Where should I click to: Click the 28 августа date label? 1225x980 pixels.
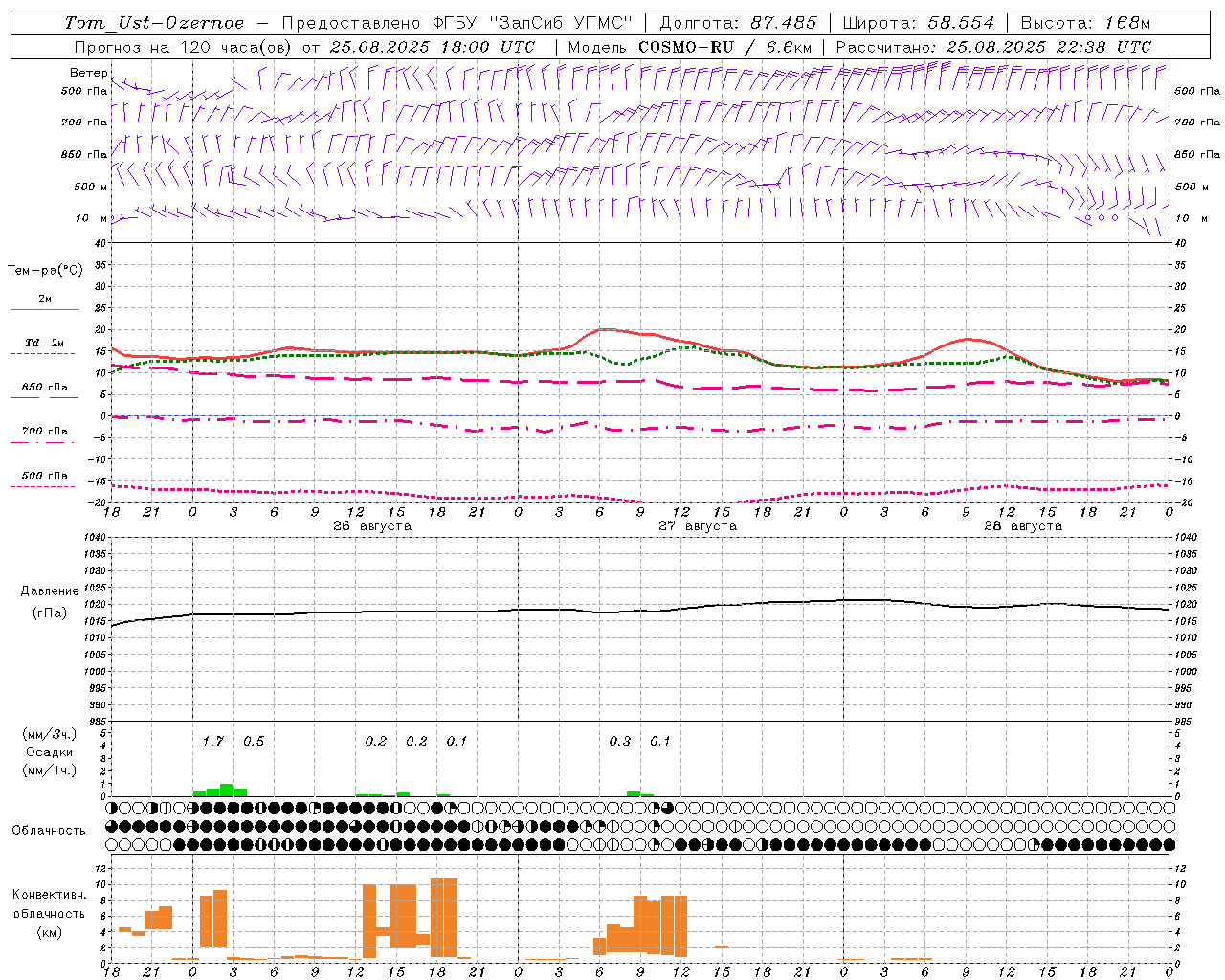pyautogui.click(x=1023, y=526)
